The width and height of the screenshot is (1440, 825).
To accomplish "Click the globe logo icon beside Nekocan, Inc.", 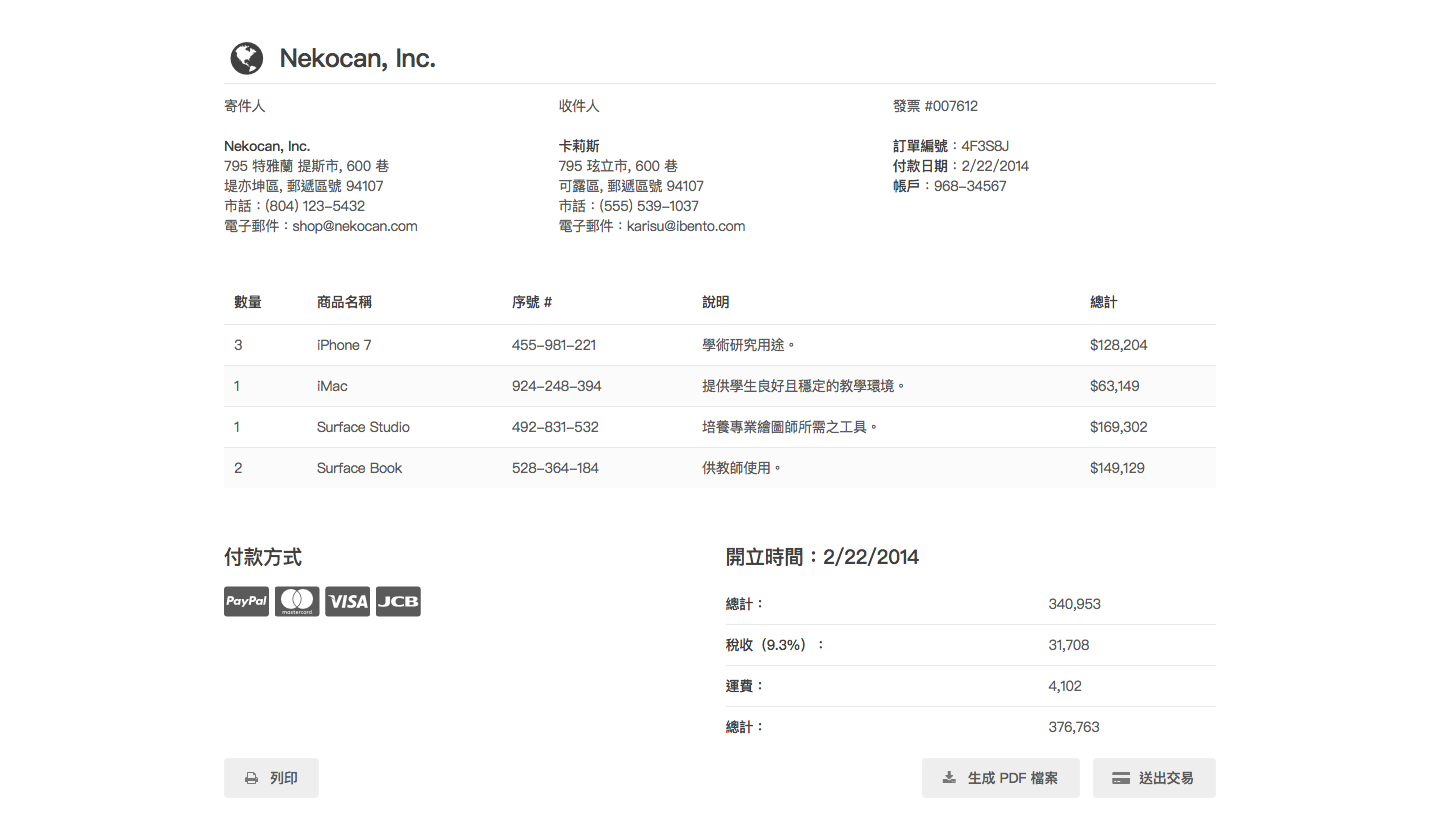I will tap(247, 58).
